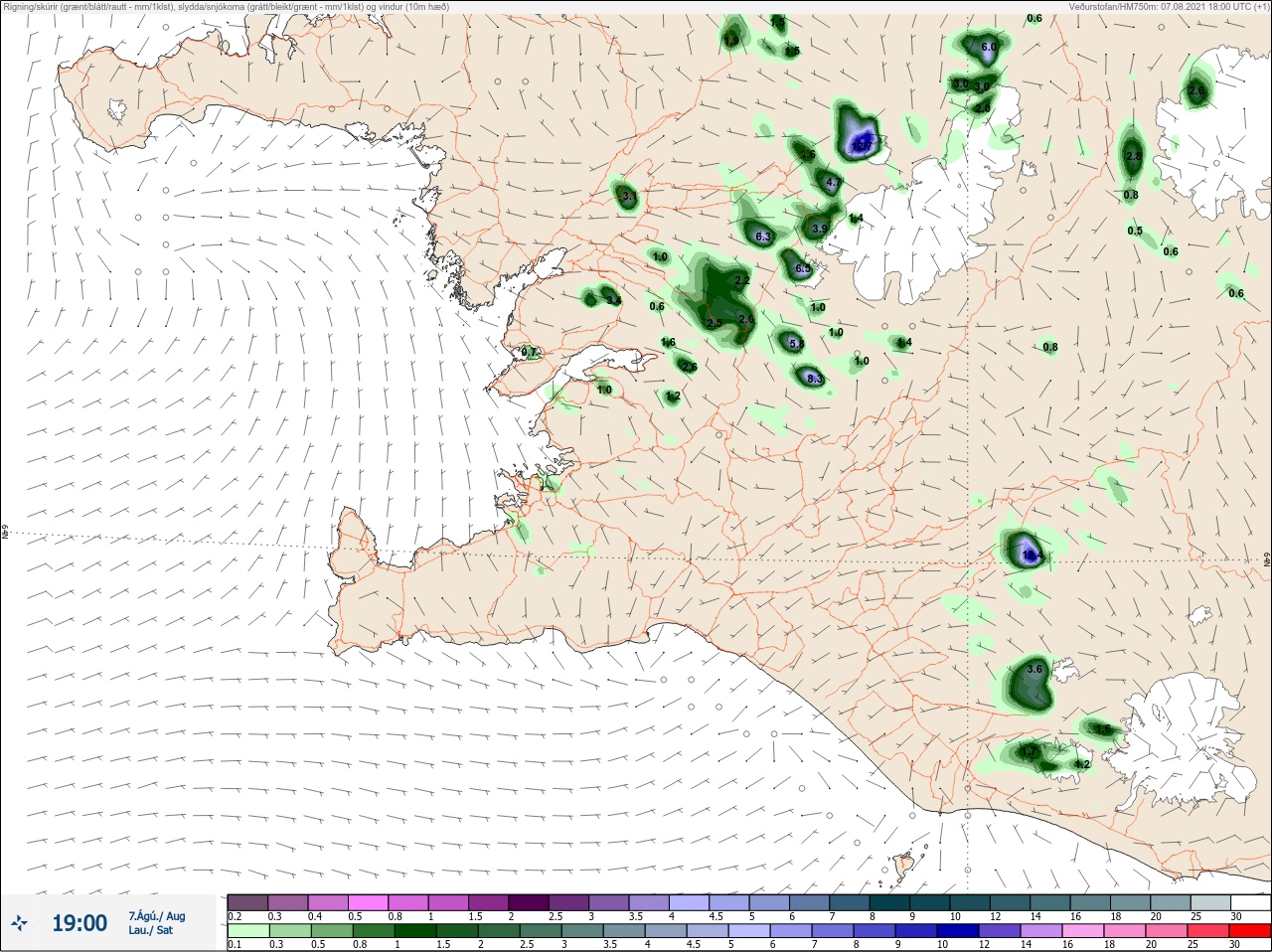Click the 'Lau./ Sat' weekday label
The image size is (1272, 952).
pos(149,931)
